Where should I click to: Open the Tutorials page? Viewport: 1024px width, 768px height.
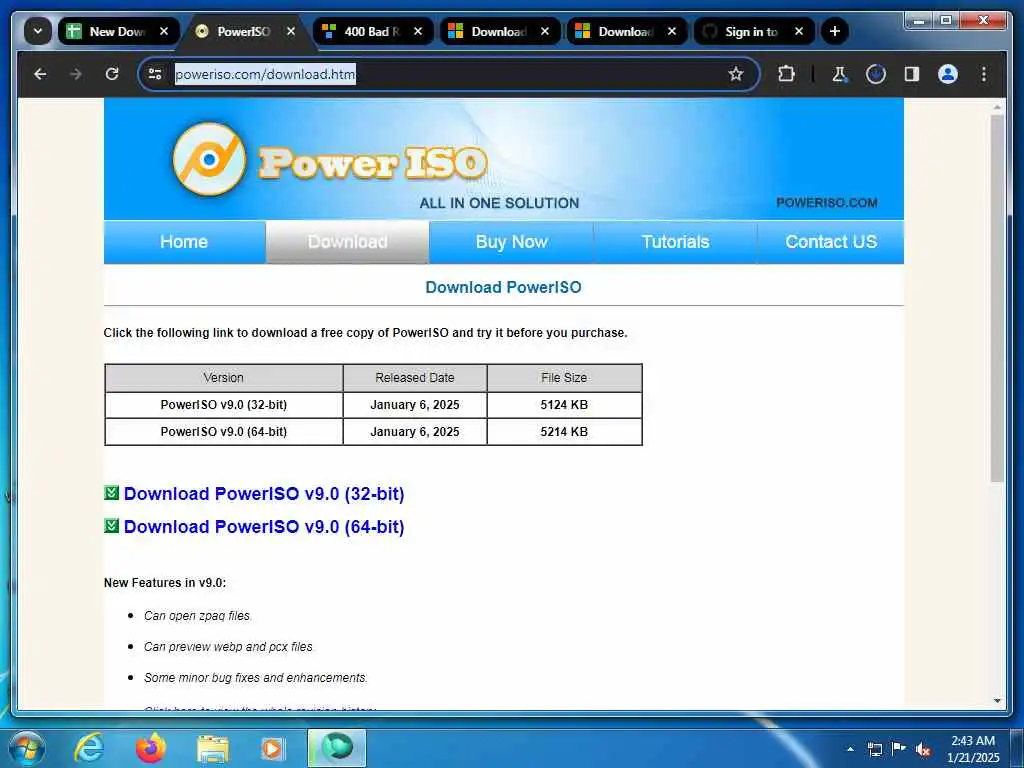pos(675,242)
